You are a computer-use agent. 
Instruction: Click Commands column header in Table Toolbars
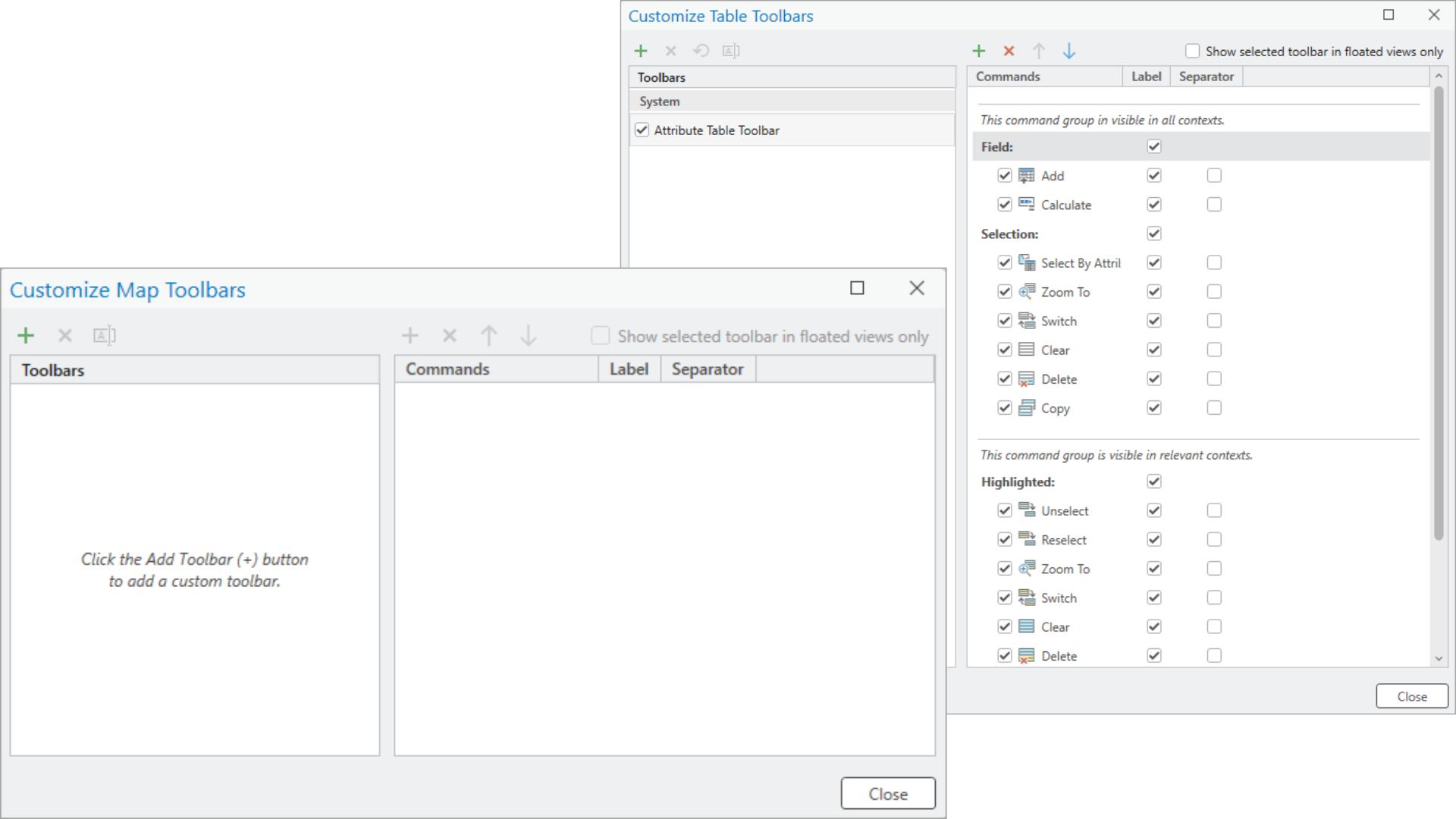pyautogui.click(x=1045, y=77)
